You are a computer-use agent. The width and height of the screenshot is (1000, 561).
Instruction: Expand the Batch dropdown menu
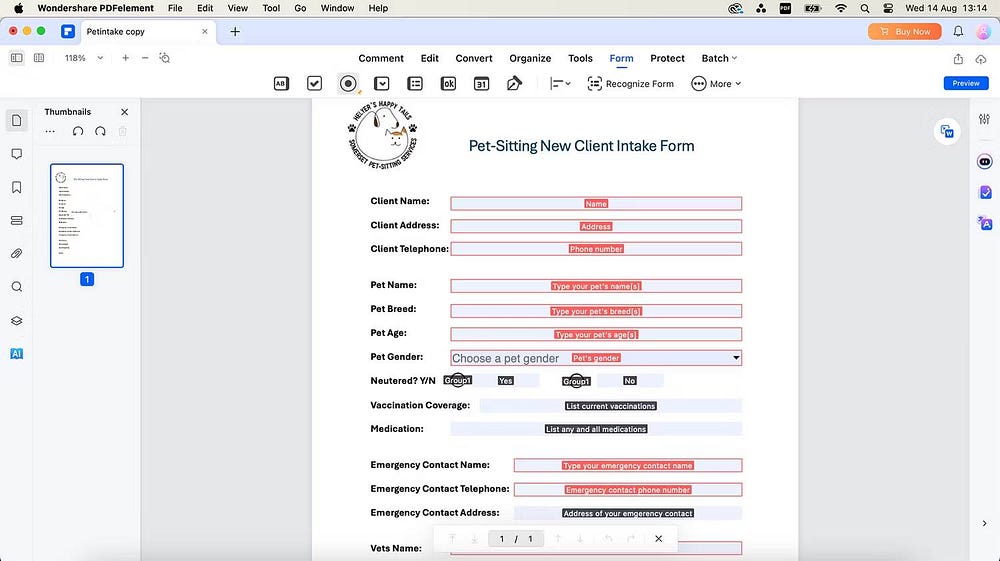tap(719, 58)
